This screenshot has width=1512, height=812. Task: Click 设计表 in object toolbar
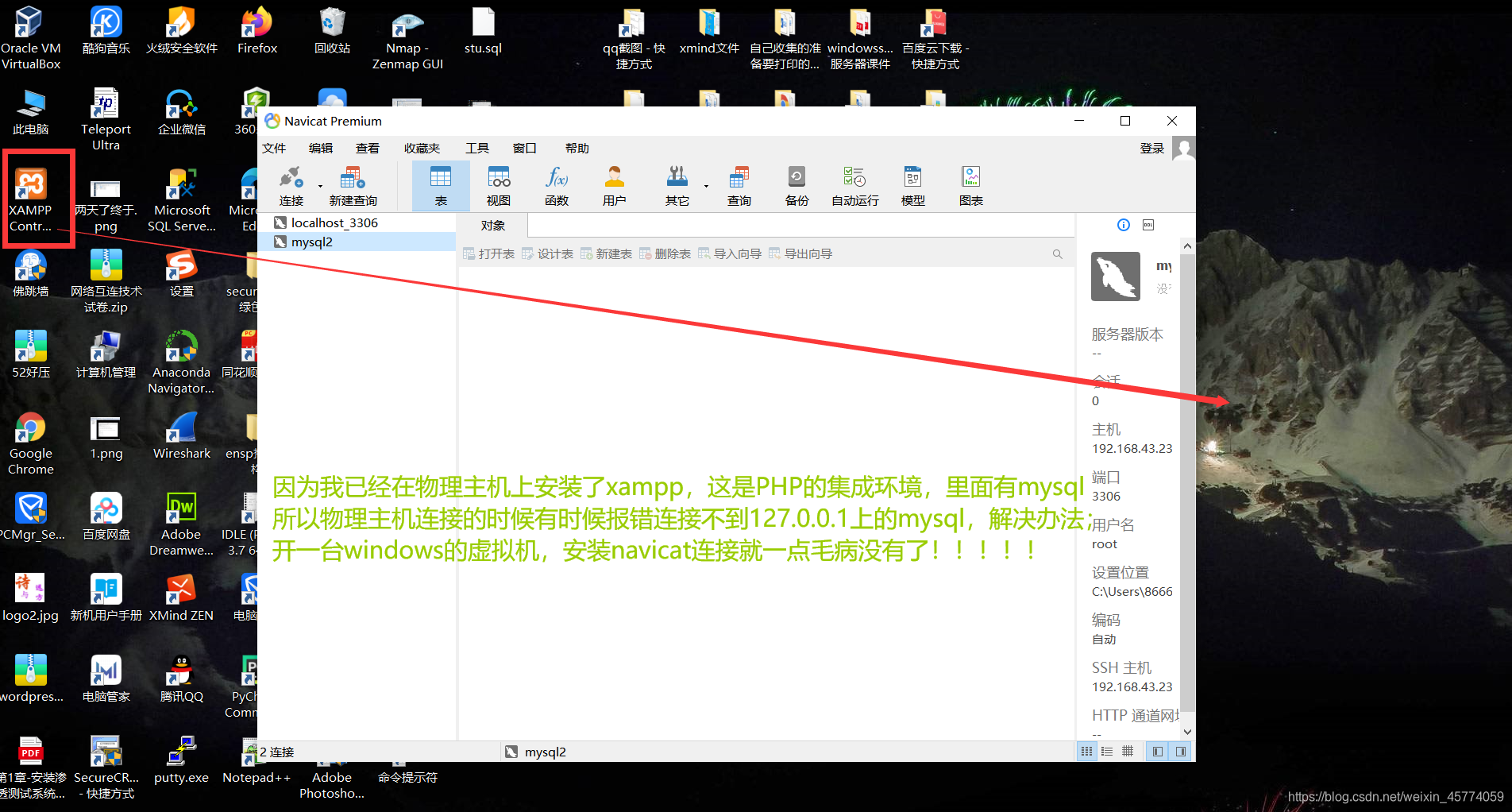point(548,253)
